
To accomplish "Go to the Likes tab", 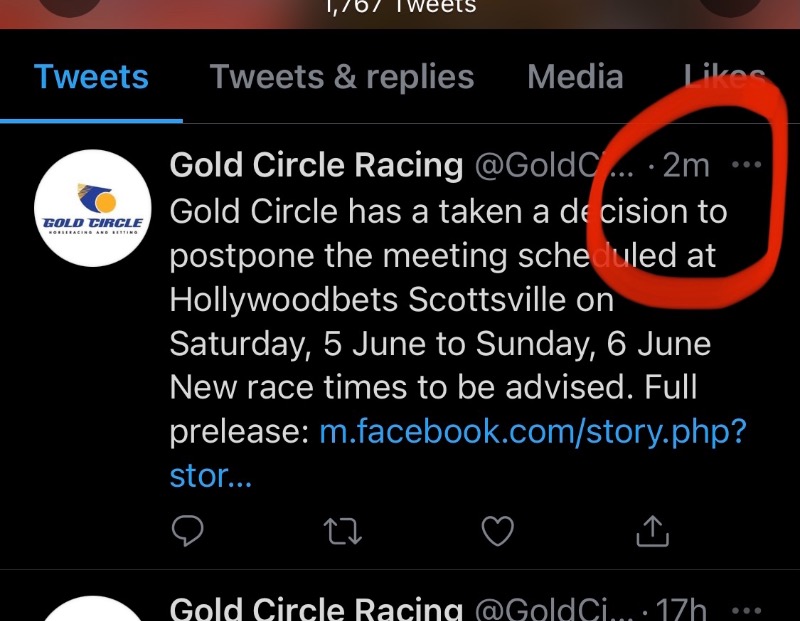I will pos(725,77).
